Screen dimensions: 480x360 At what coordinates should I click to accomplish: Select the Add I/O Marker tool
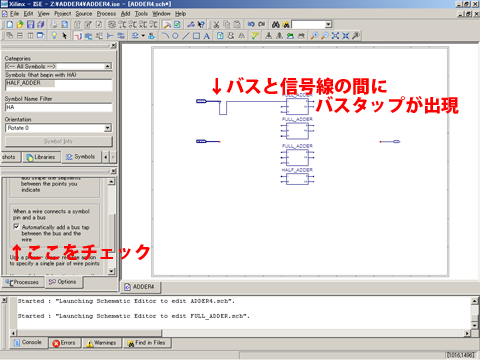click(121, 36)
